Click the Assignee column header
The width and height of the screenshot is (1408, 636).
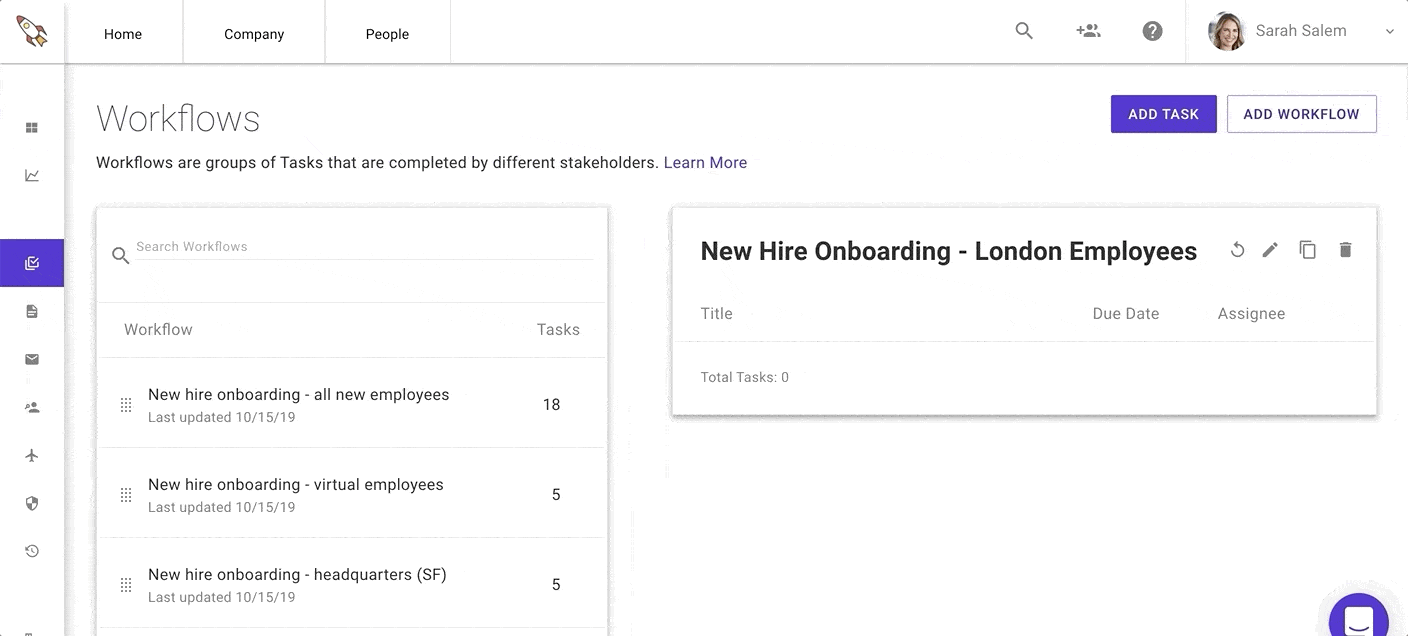point(1251,313)
